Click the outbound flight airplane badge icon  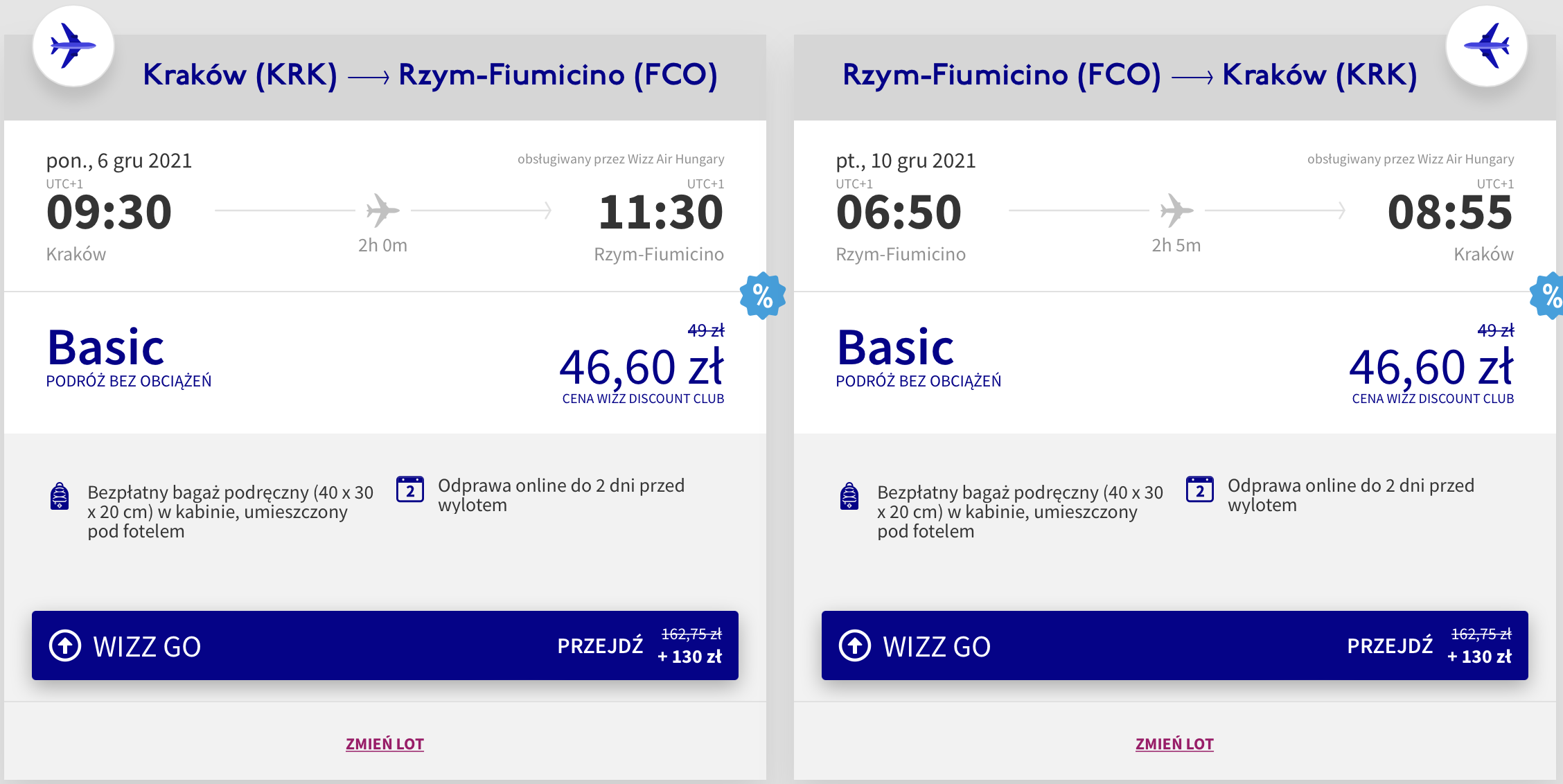73,46
